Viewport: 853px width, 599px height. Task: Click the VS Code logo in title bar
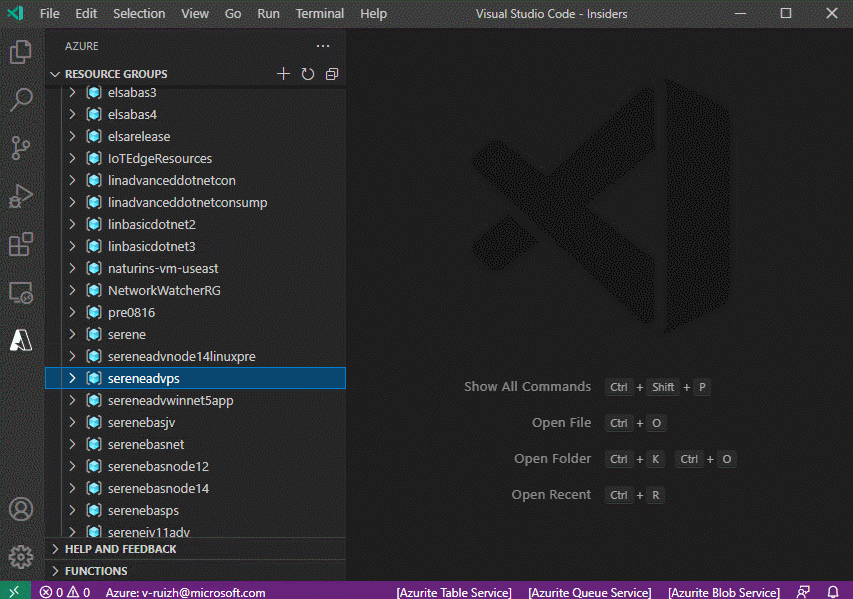click(15, 13)
